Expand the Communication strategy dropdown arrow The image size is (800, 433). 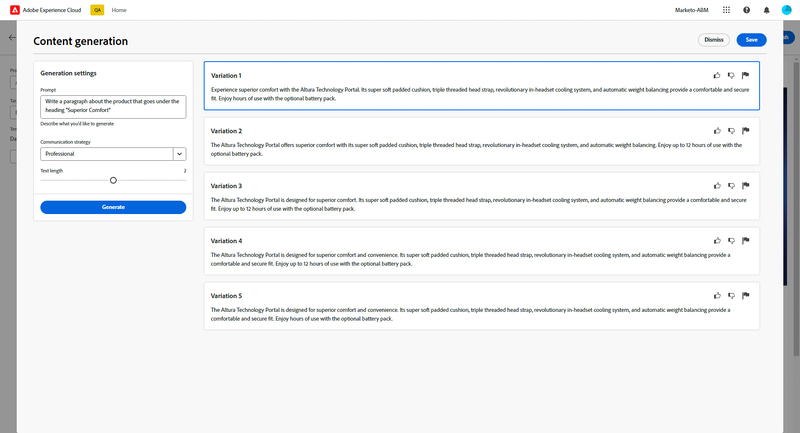tap(180, 154)
